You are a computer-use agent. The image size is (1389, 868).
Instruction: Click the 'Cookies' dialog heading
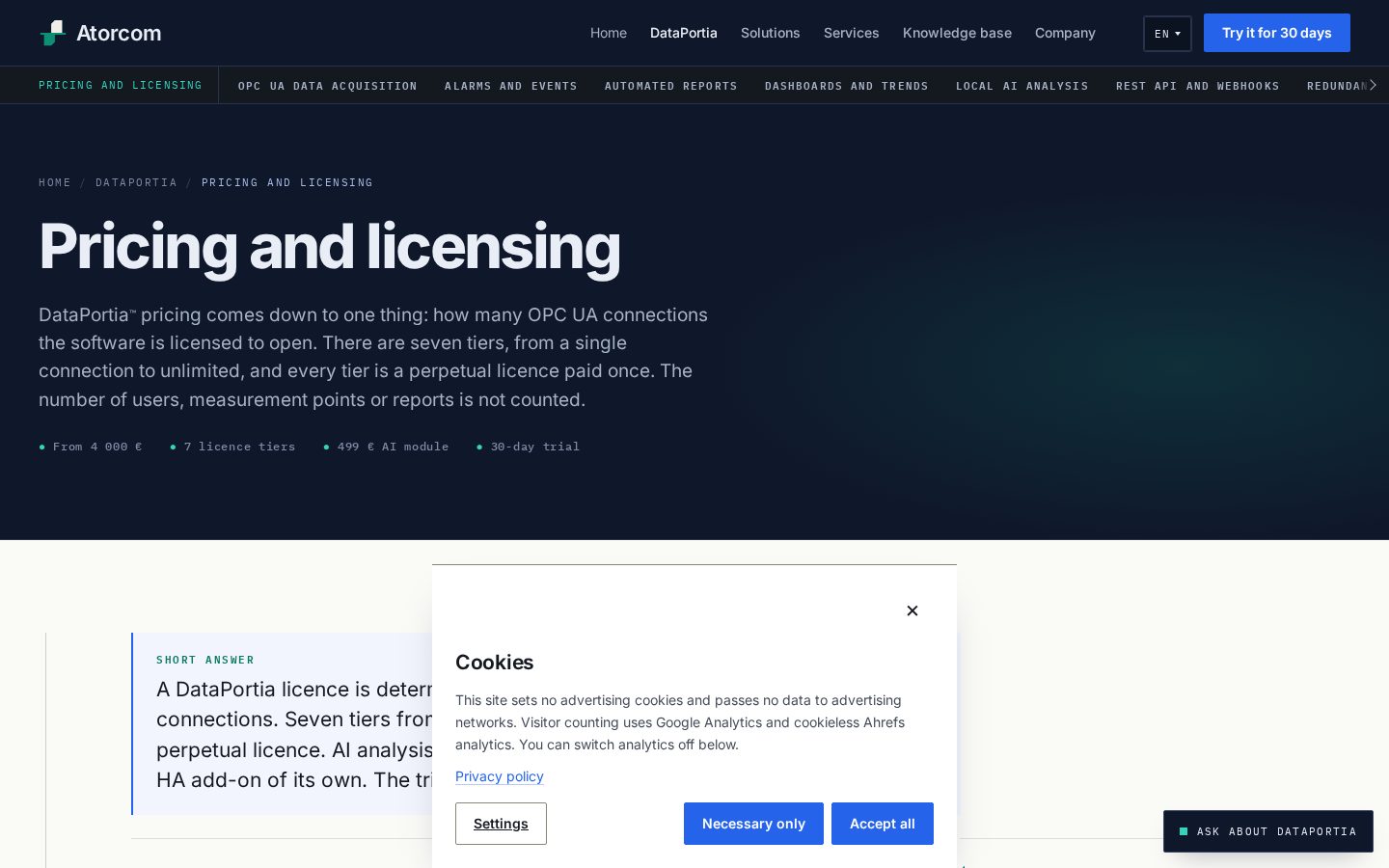point(494,663)
